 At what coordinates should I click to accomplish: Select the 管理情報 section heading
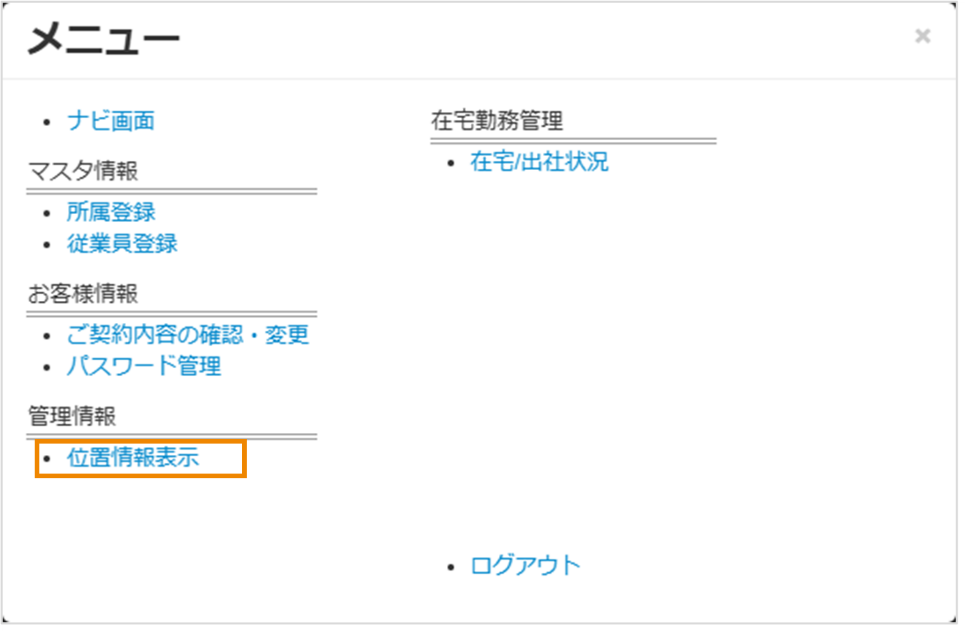coord(70,416)
